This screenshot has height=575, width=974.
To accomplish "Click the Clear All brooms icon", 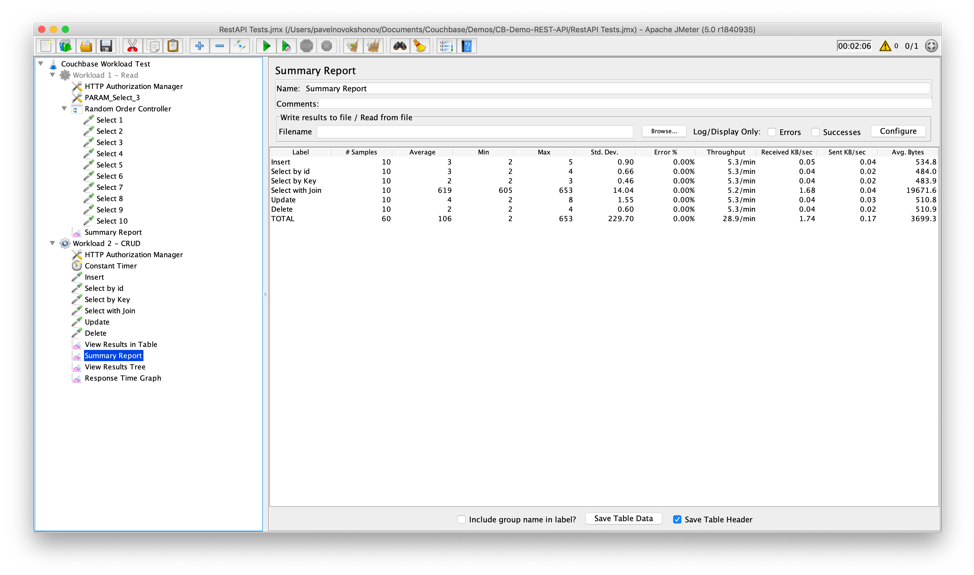I will pyautogui.click(x=373, y=46).
